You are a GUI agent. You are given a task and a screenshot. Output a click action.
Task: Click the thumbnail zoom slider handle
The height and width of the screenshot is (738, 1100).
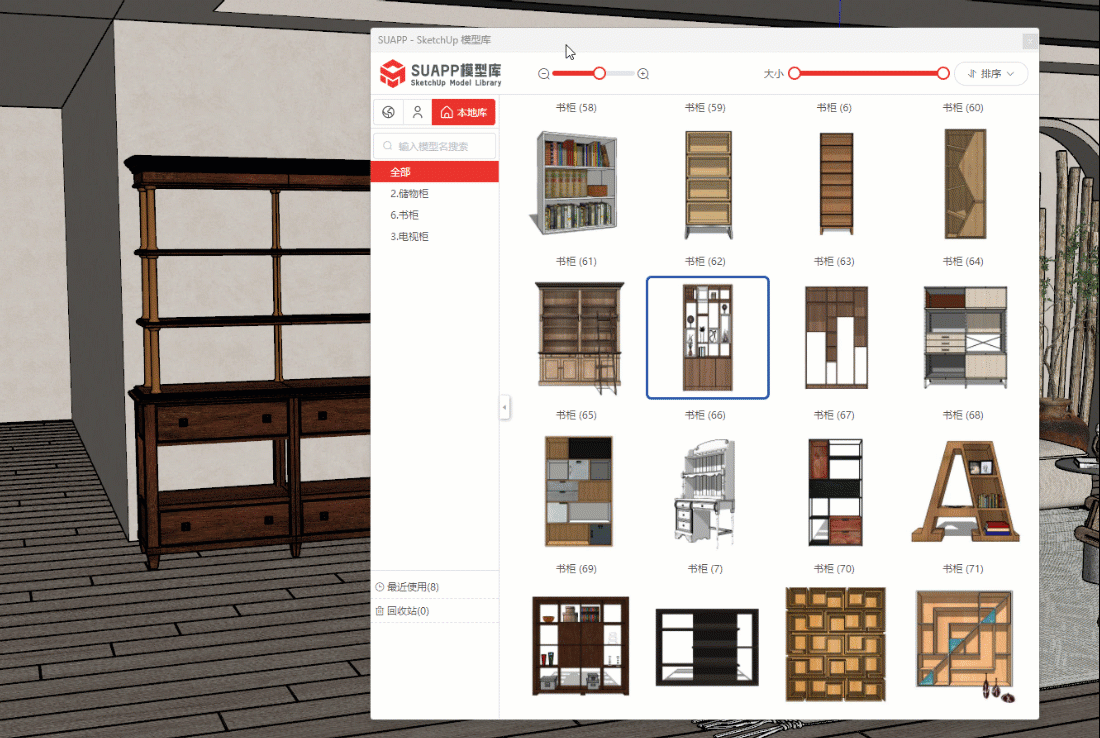(x=599, y=73)
